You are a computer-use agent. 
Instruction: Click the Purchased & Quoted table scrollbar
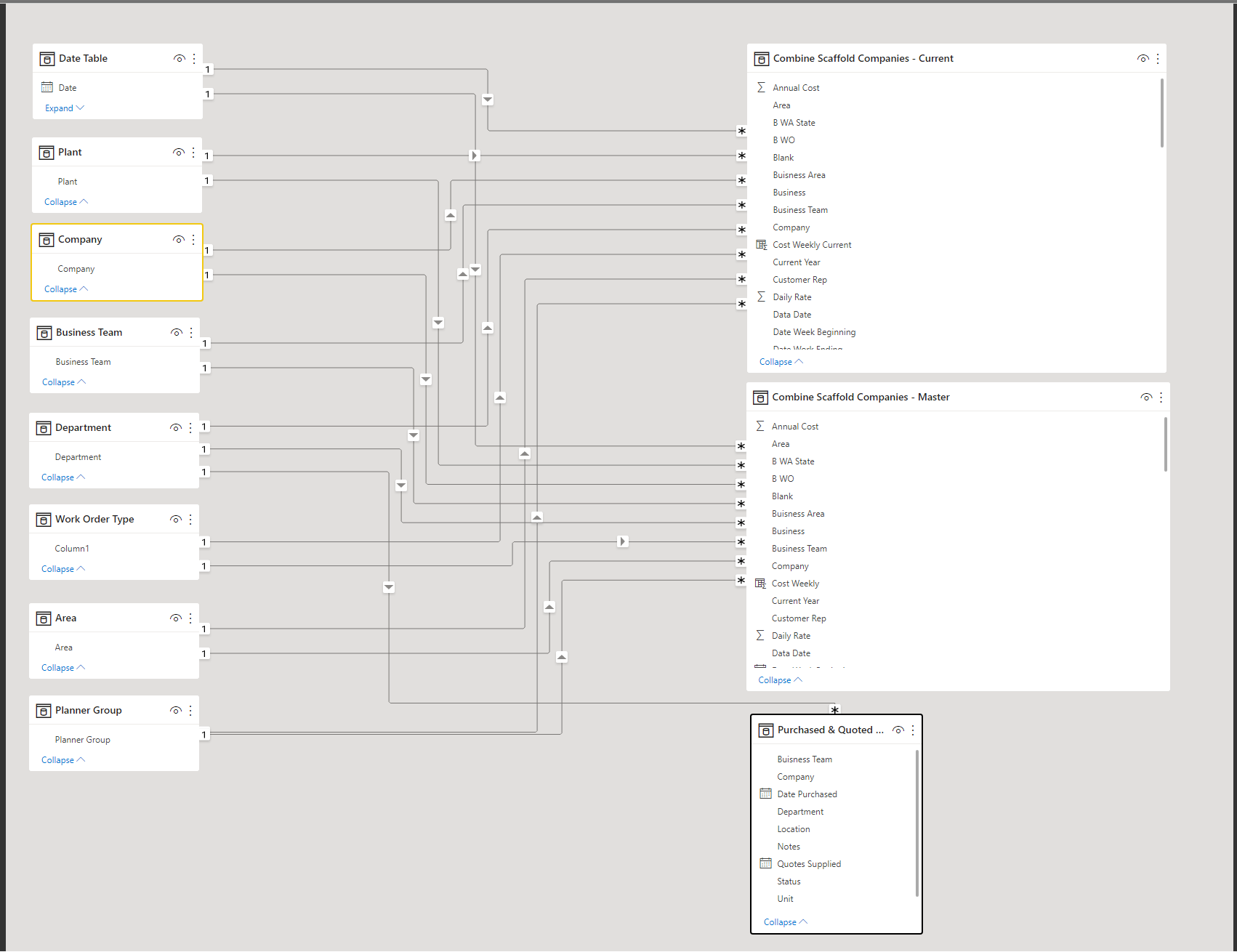pyautogui.click(x=917, y=823)
